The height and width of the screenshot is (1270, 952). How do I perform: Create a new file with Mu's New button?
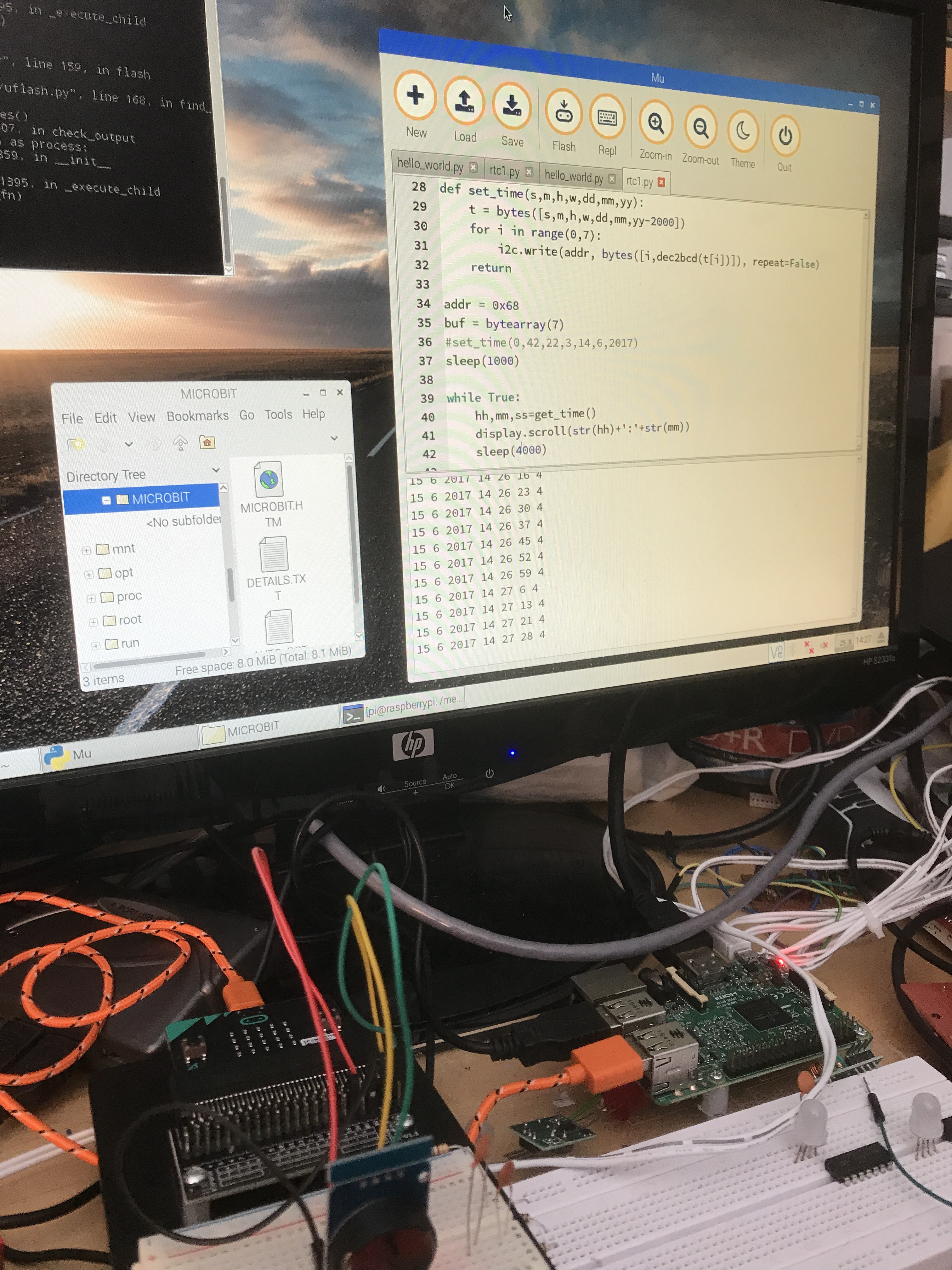click(x=415, y=105)
